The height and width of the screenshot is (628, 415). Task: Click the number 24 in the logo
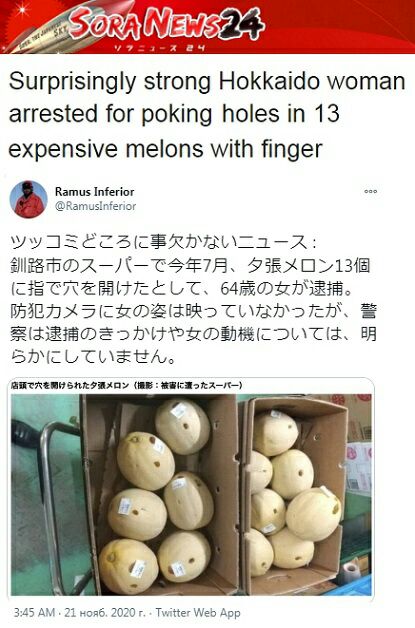(x=242, y=23)
